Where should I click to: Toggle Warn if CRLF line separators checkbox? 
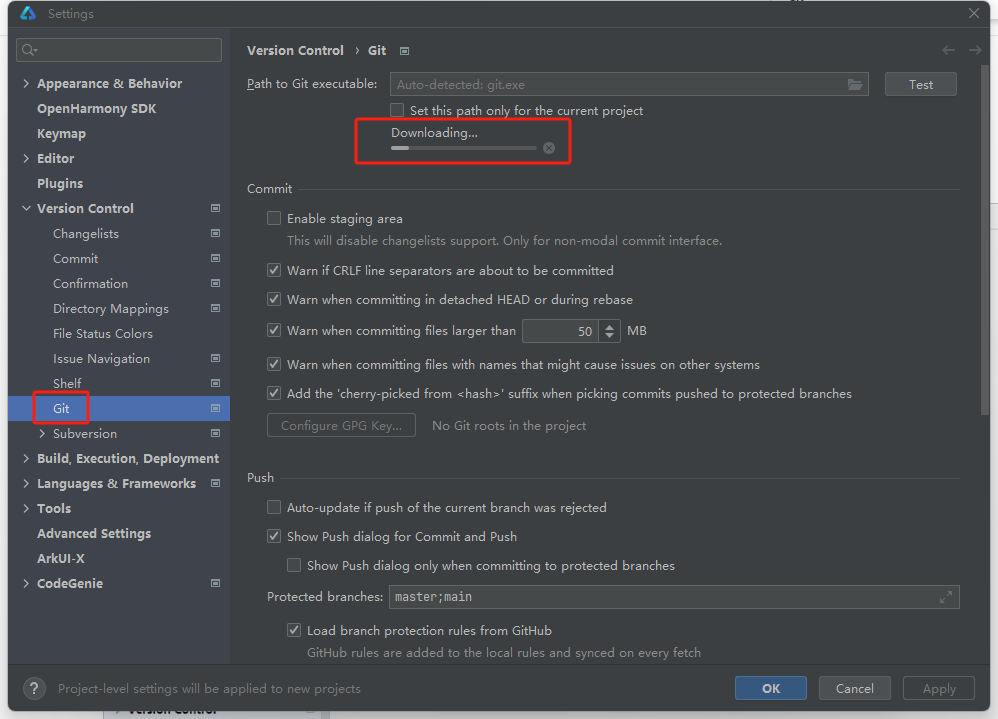coord(274,270)
